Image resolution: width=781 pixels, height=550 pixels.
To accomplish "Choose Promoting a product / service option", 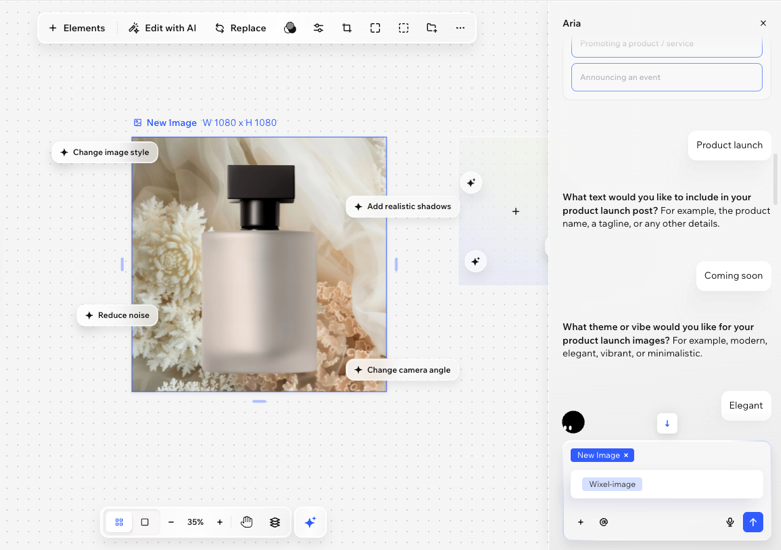I will [x=666, y=45].
